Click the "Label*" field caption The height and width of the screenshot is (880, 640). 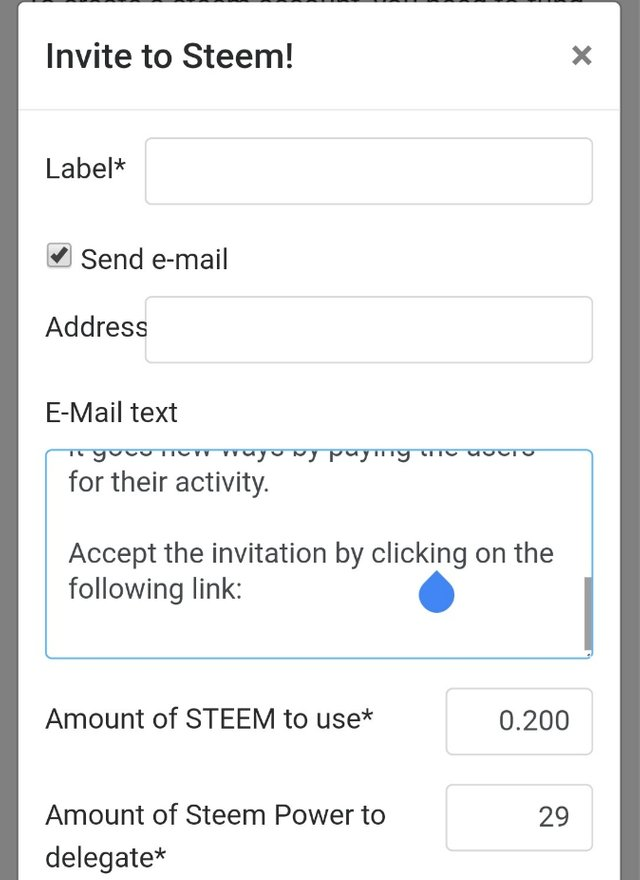pyautogui.click(x=85, y=169)
